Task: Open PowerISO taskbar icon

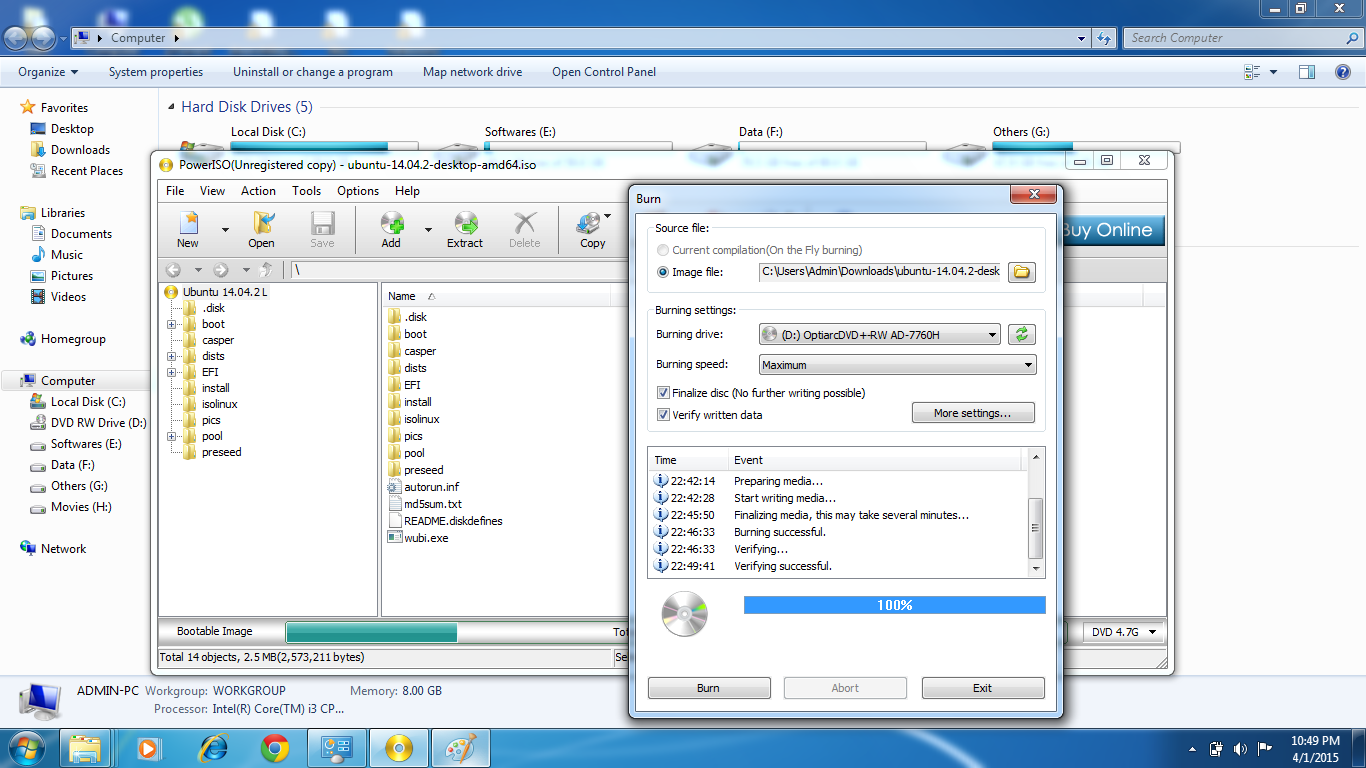Action: [x=399, y=748]
